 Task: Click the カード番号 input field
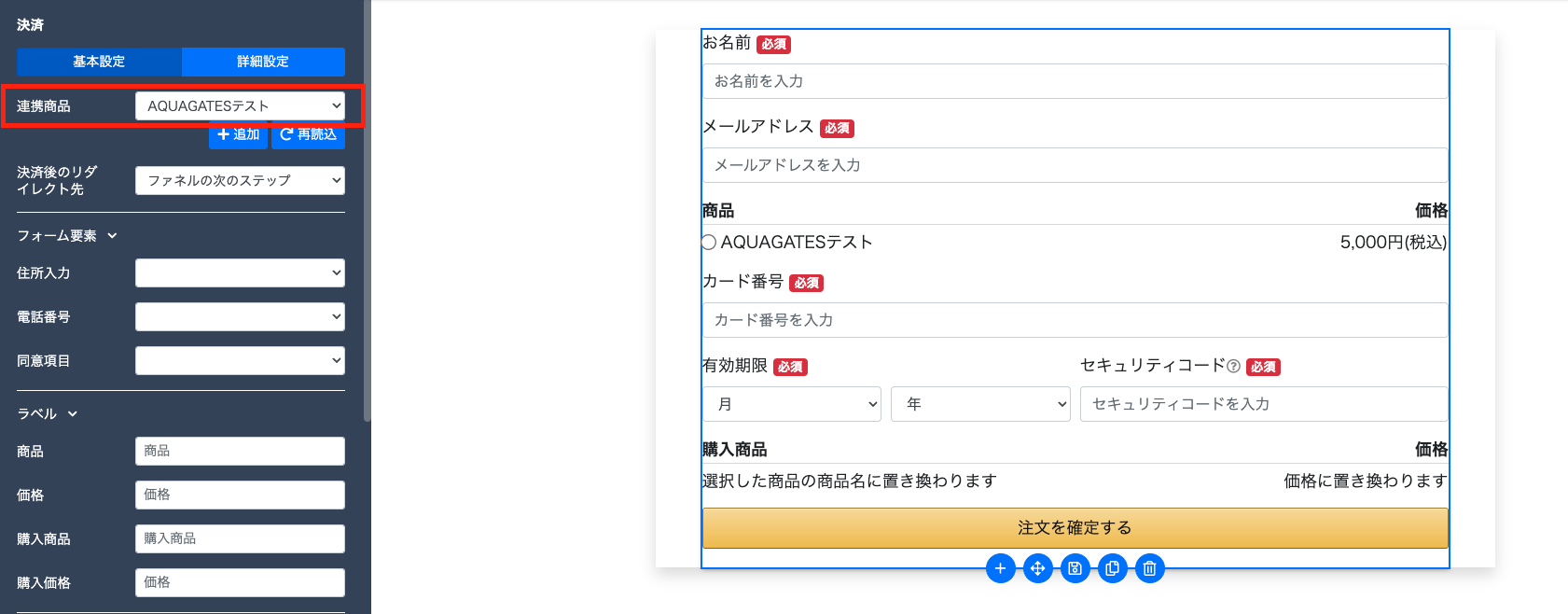[x=1075, y=320]
